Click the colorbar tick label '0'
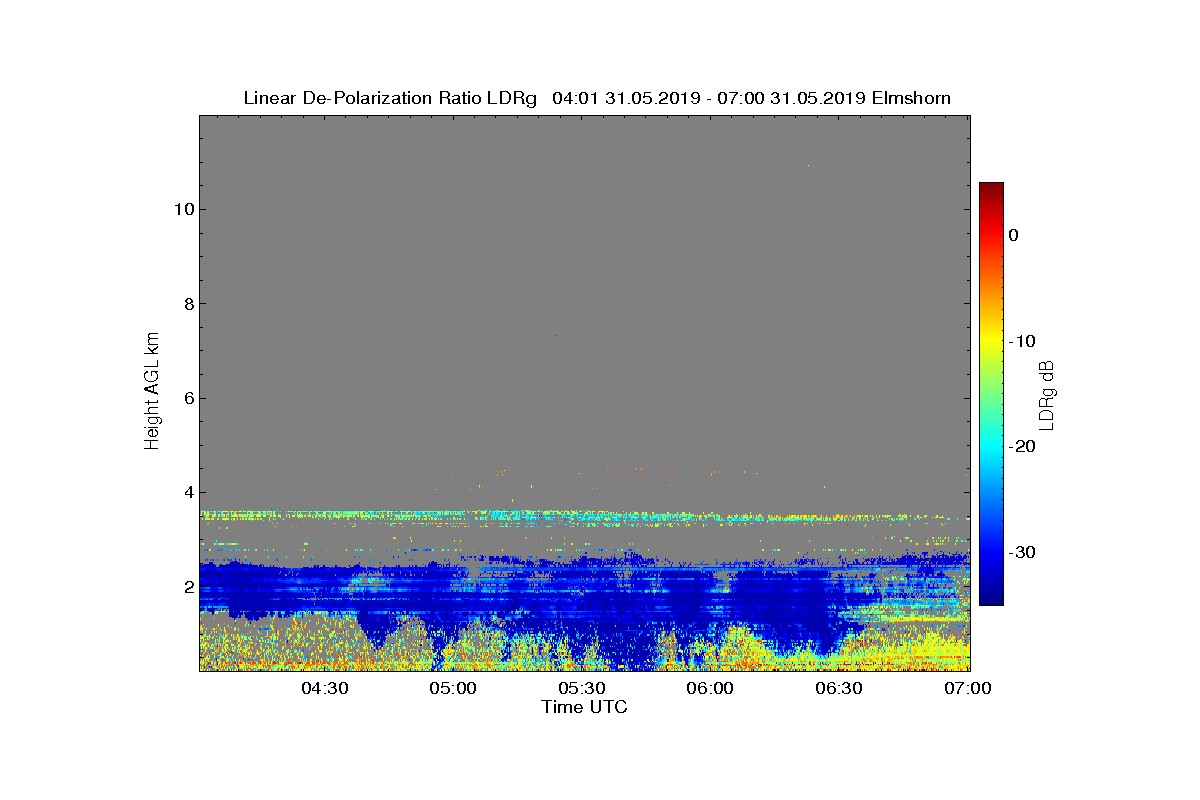The width and height of the screenshot is (1200, 800). (1013, 235)
